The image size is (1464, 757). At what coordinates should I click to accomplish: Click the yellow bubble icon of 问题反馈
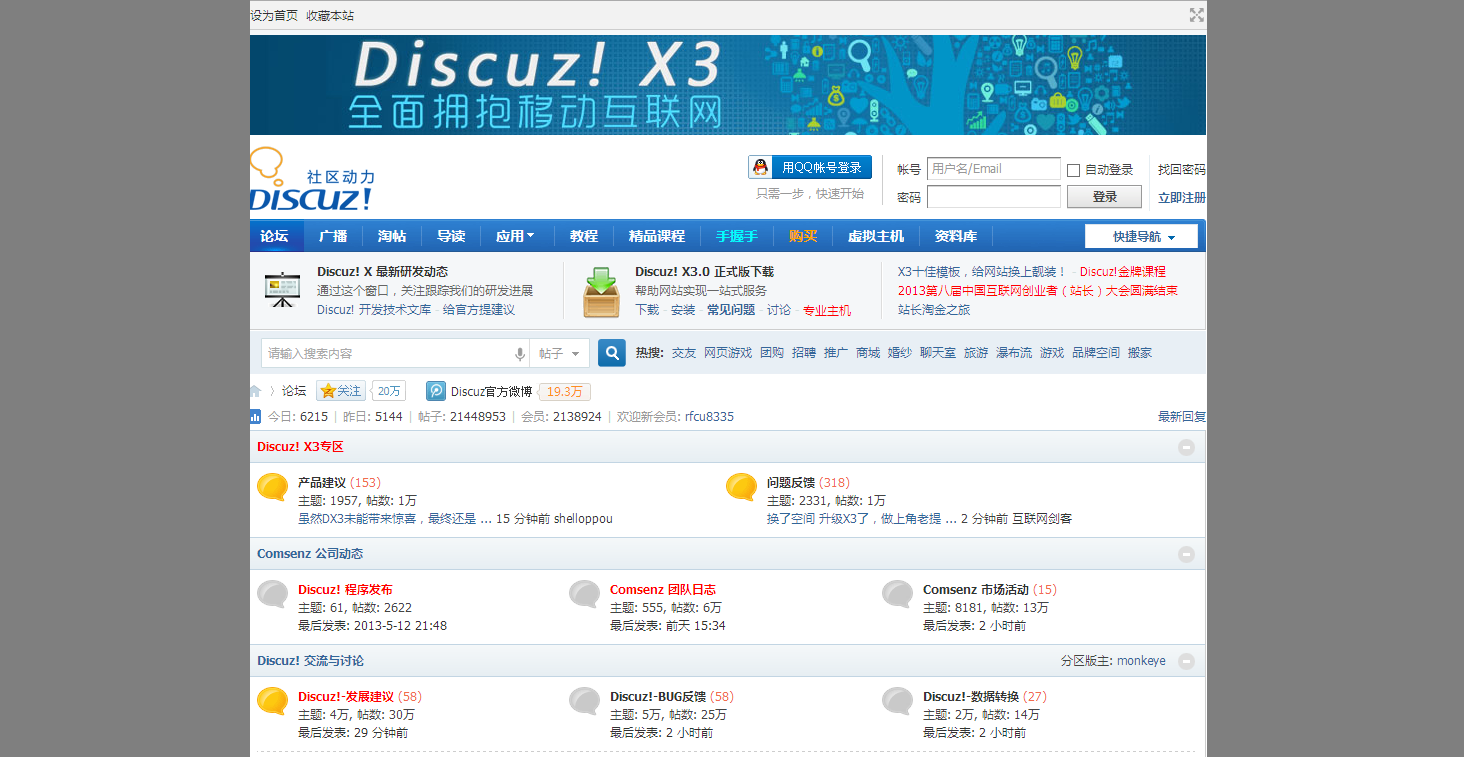click(x=741, y=487)
